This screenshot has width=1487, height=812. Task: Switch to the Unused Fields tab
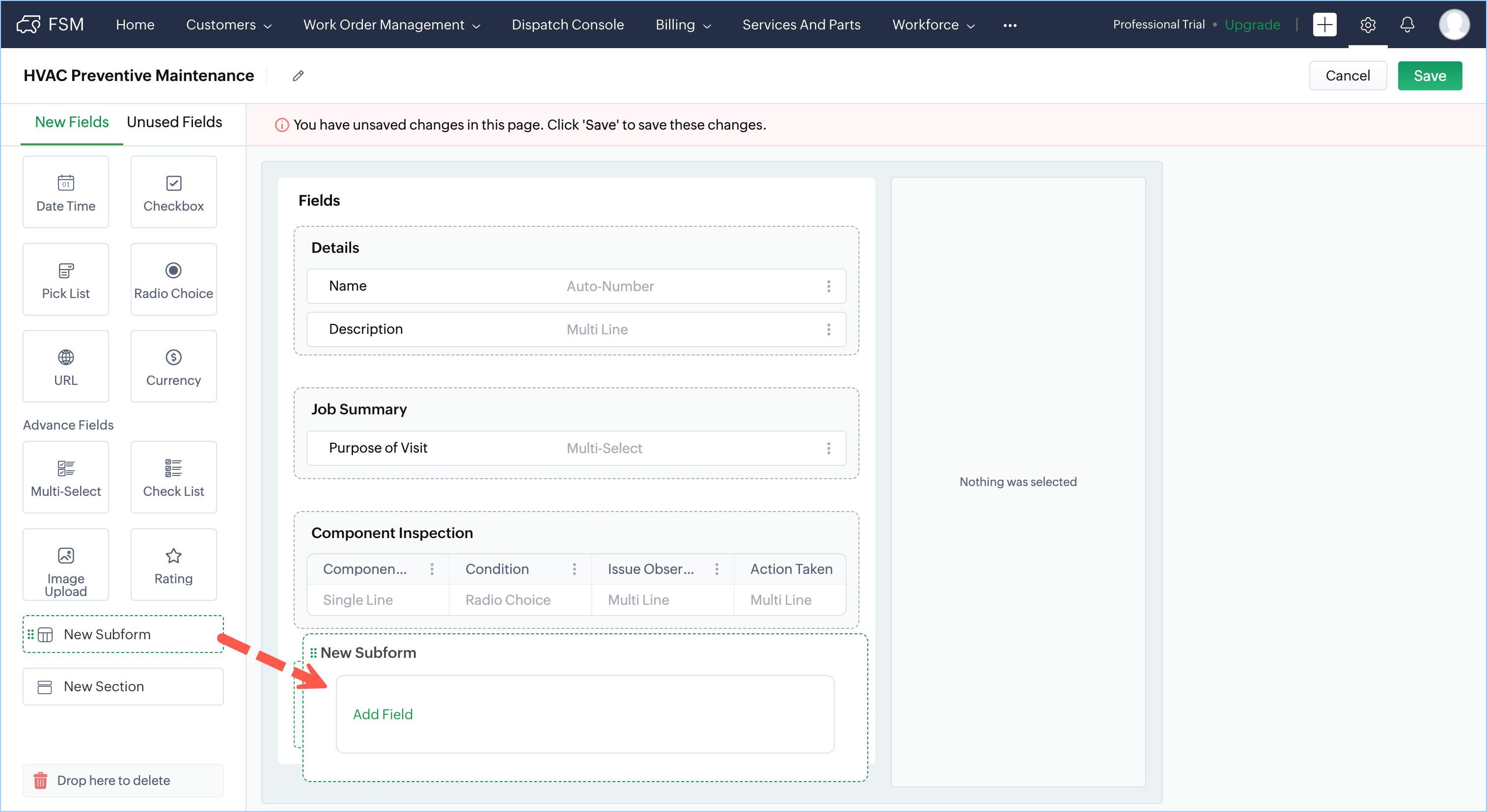click(174, 122)
